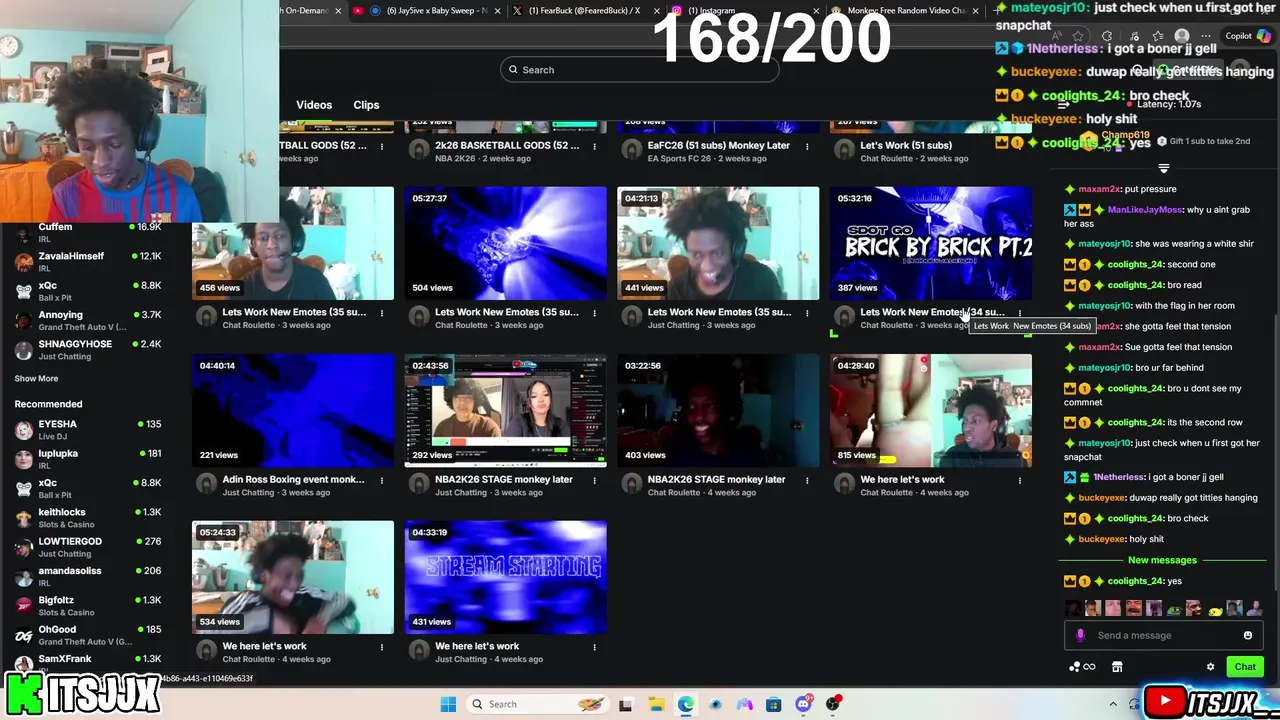Jump to New messages in chat
The height and width of the screenshot is (720, 1280).
point(1162,561)
